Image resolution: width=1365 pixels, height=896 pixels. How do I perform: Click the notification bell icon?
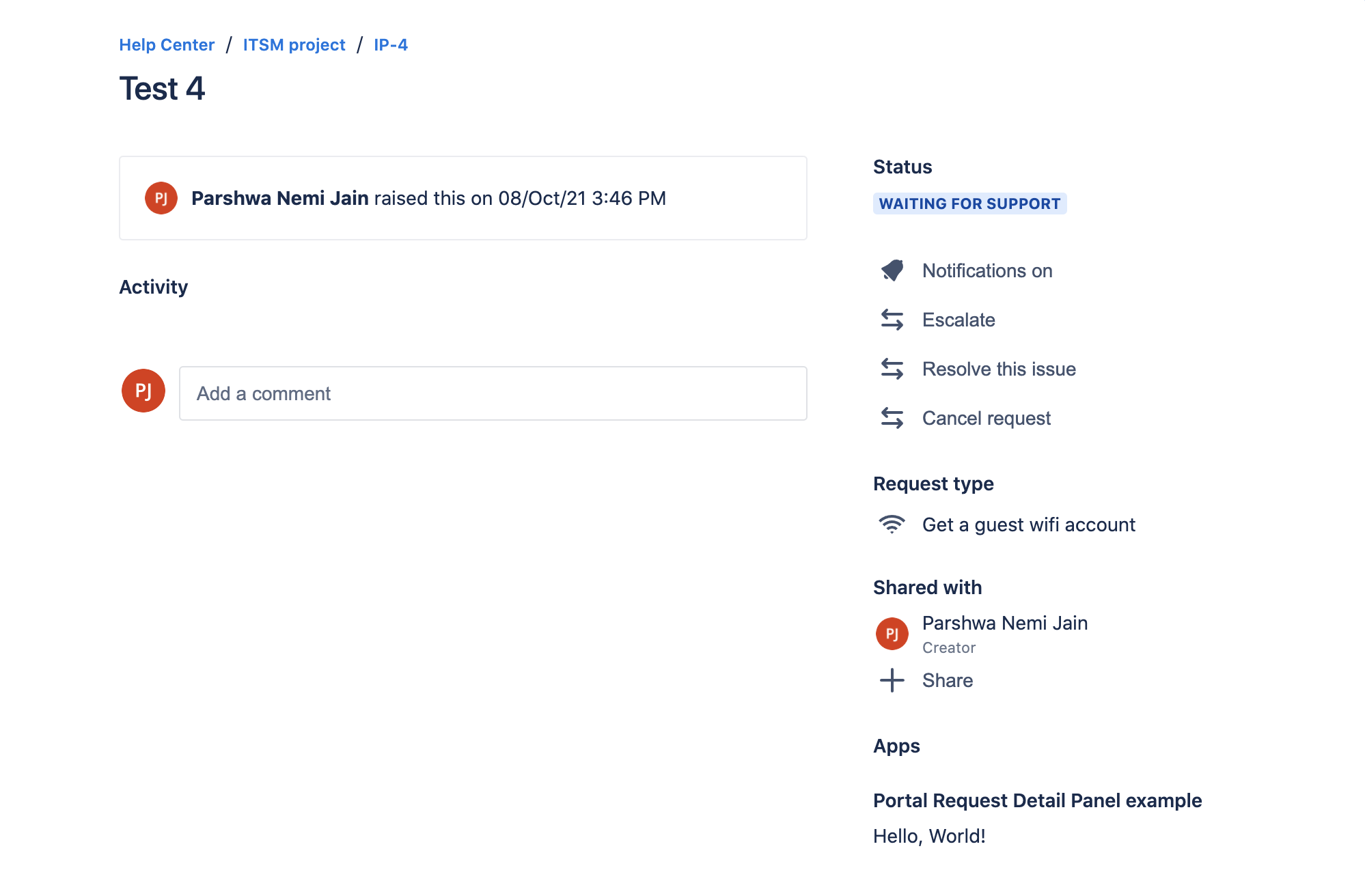pyautogui.click(x=892, y=270)
